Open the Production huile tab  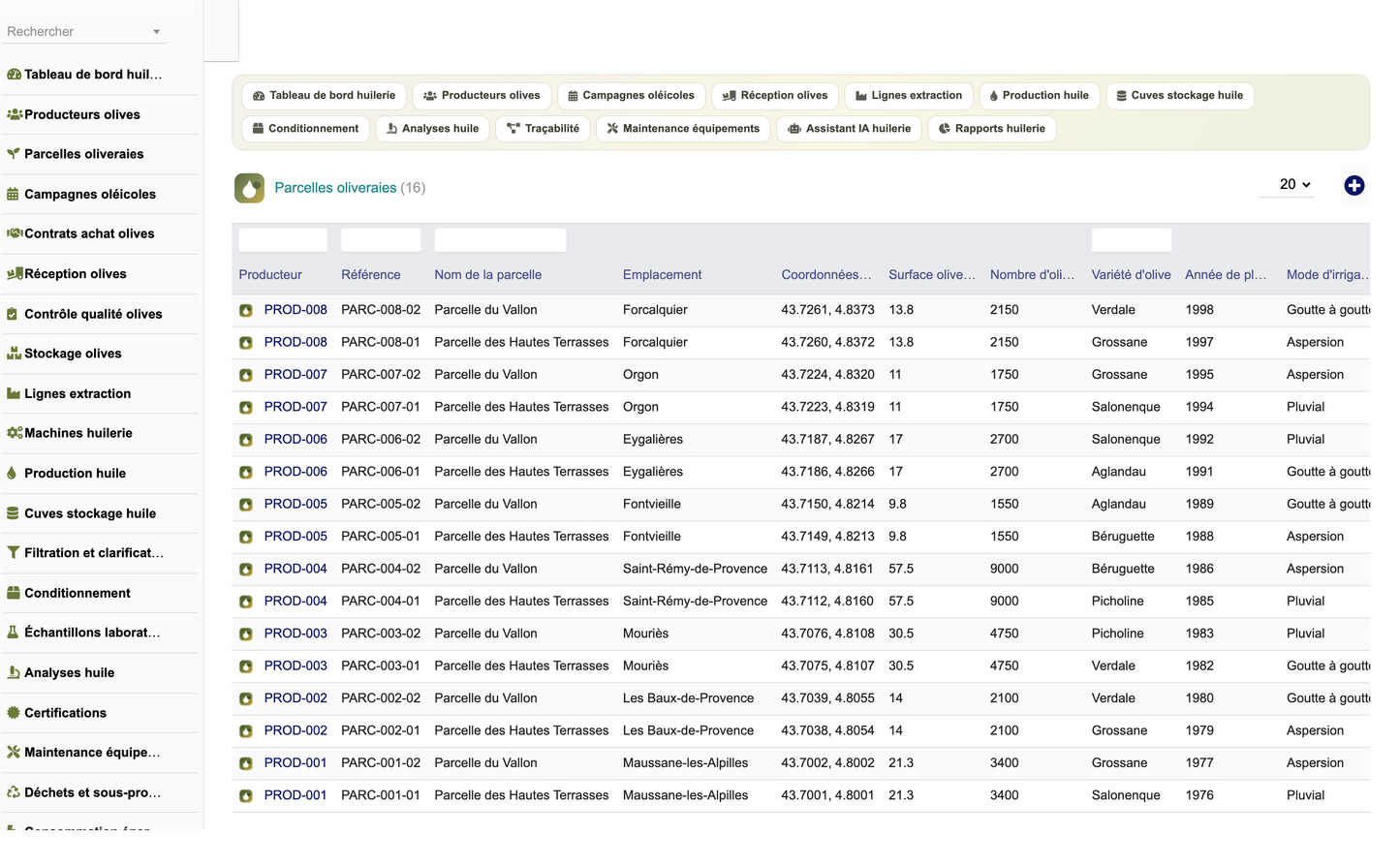[x=1039, y=96]
